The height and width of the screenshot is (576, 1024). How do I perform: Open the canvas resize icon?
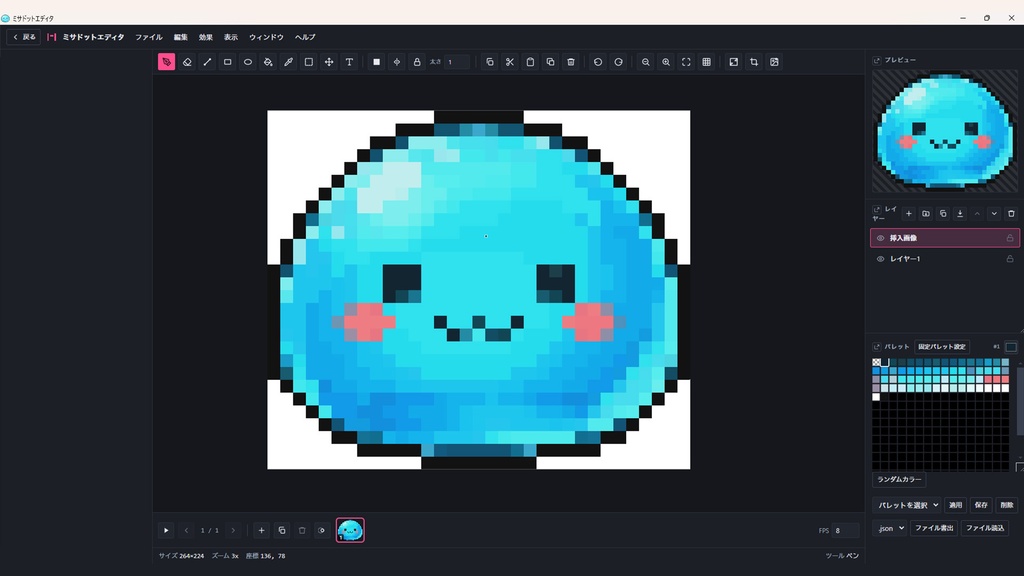click(x=733, y=62)
